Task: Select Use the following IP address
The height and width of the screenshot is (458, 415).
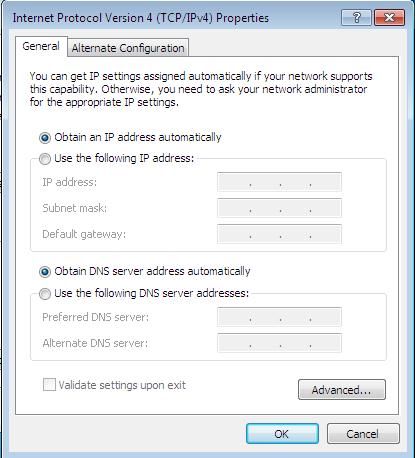Action: point(45,159)
